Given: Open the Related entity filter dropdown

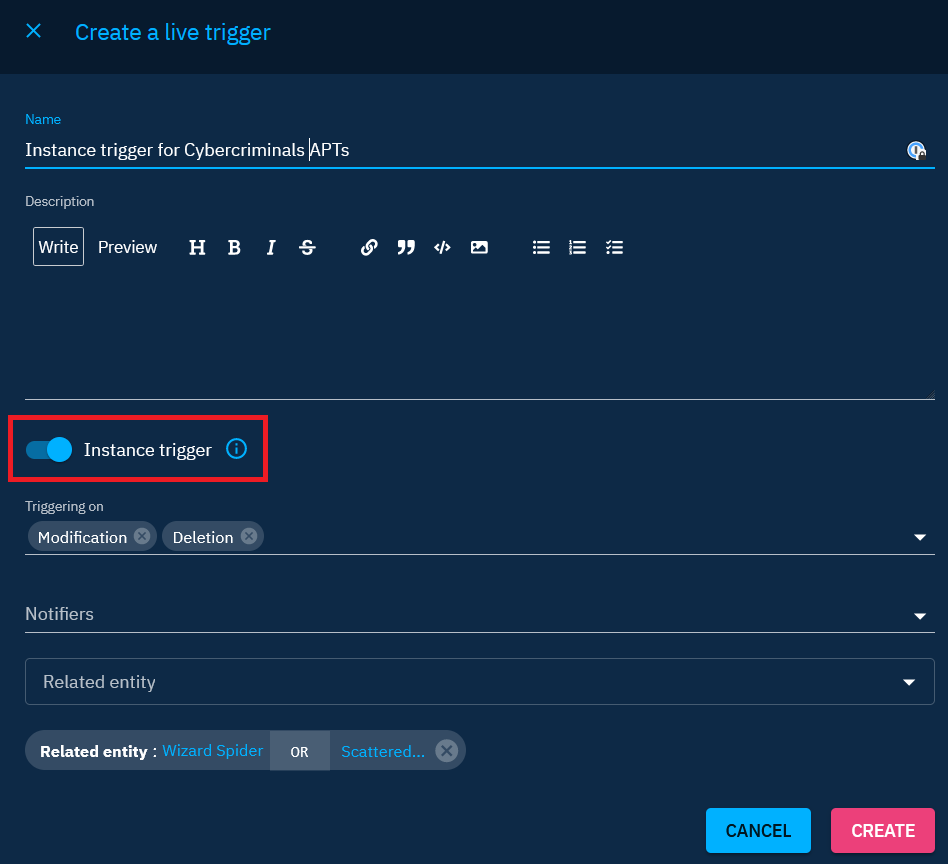Looking at the screenshot, I should click(x=908, y=682).
